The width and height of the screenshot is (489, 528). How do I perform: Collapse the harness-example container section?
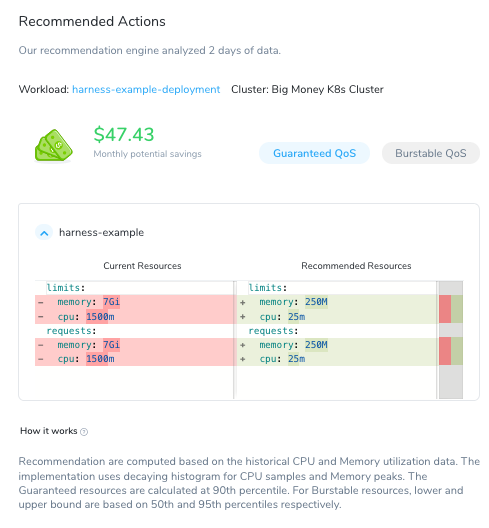coord(44,233)
